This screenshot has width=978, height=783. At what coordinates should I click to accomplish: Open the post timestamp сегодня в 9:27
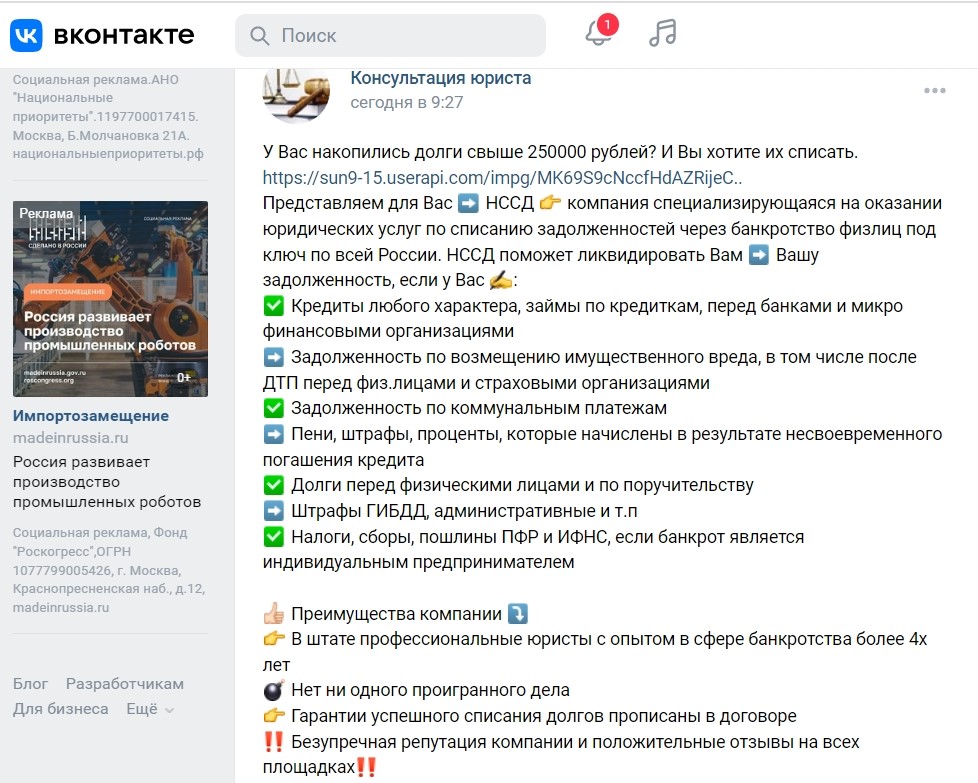tap(407, 102)
